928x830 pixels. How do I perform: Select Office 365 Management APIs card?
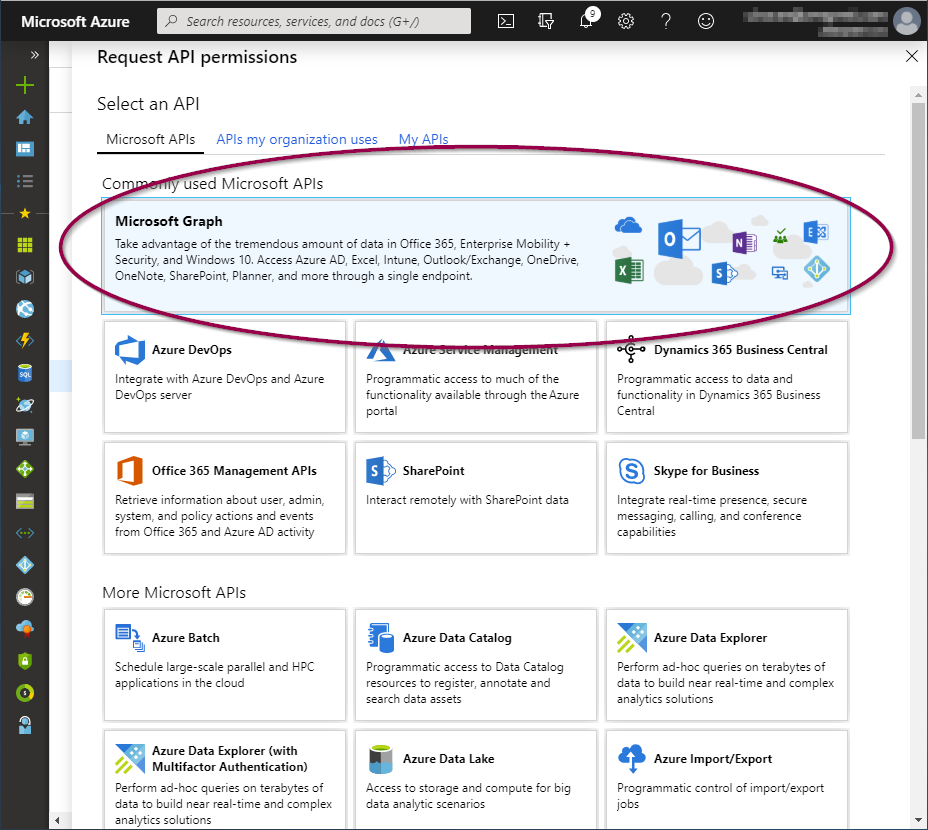pos(225,498)
